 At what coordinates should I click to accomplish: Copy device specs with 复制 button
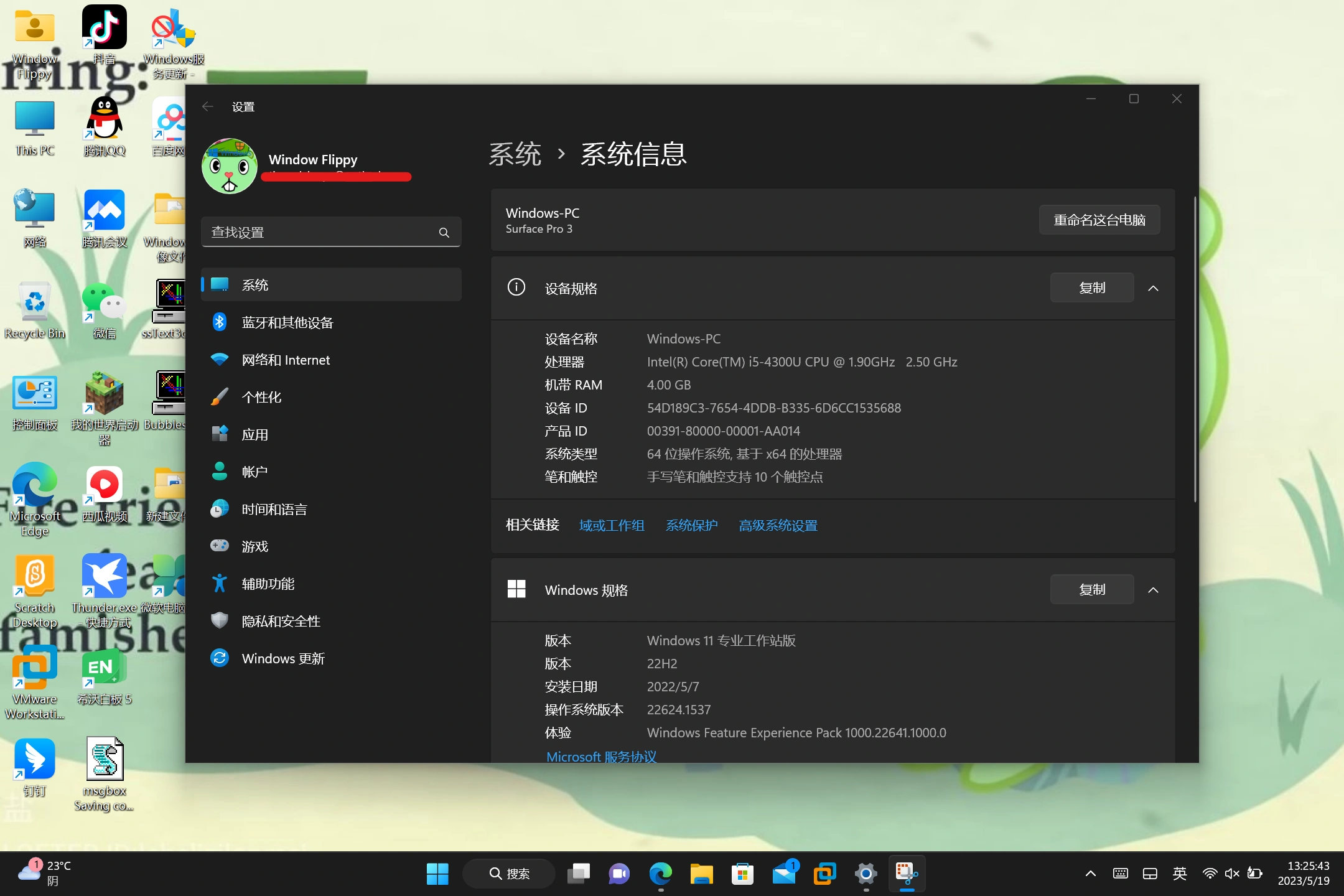1091,288
